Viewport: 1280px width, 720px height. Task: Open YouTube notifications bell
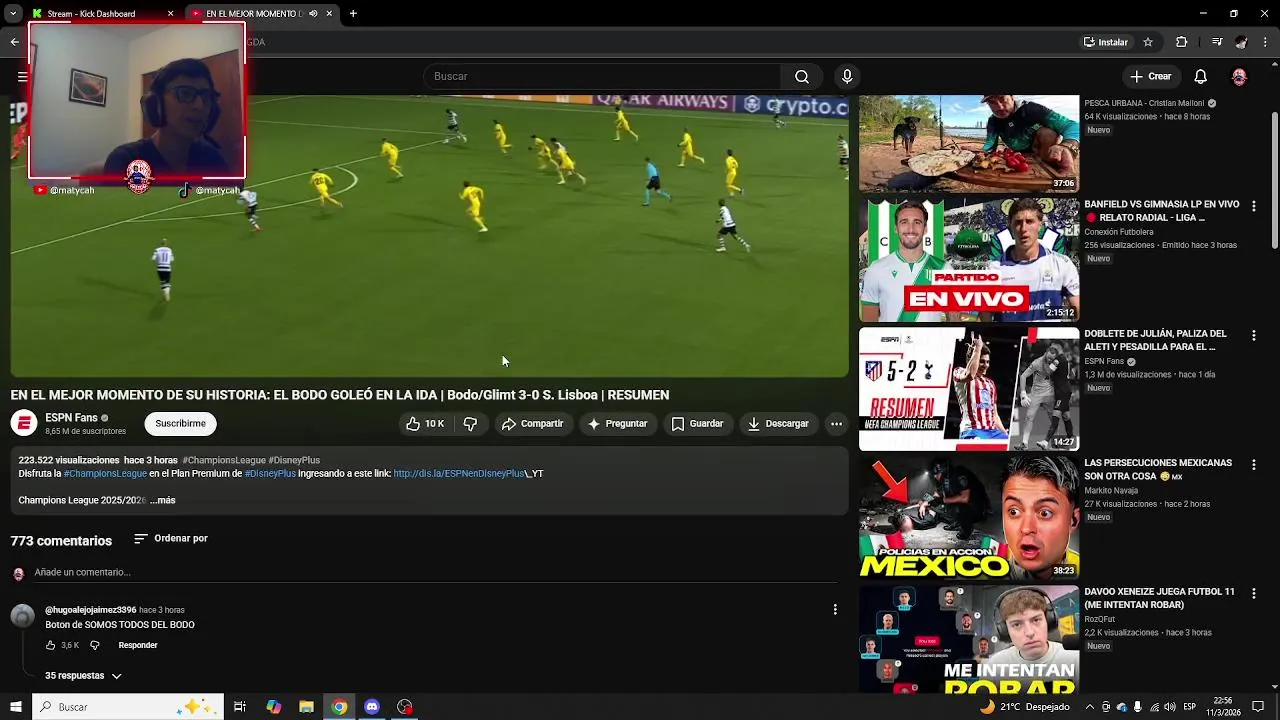(x=1201, y=77)
